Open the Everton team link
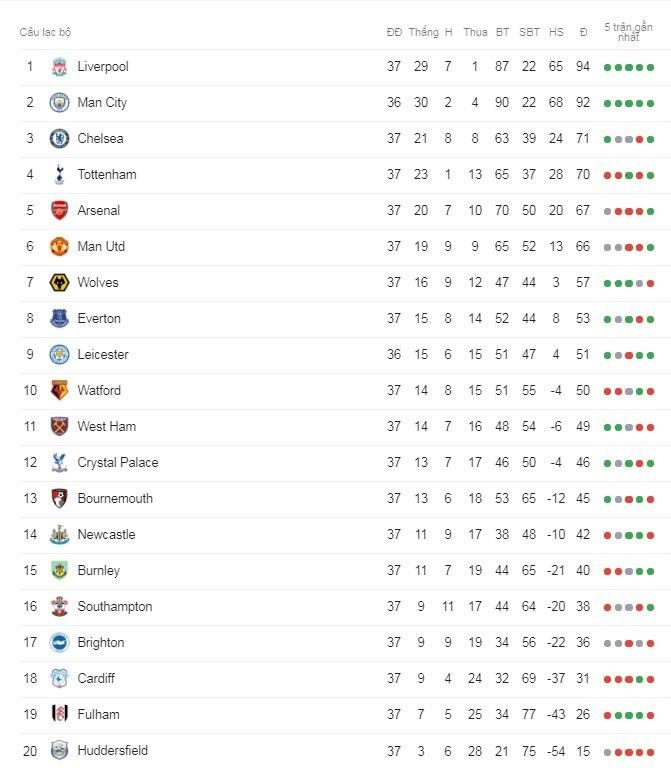 click(99, 319)
